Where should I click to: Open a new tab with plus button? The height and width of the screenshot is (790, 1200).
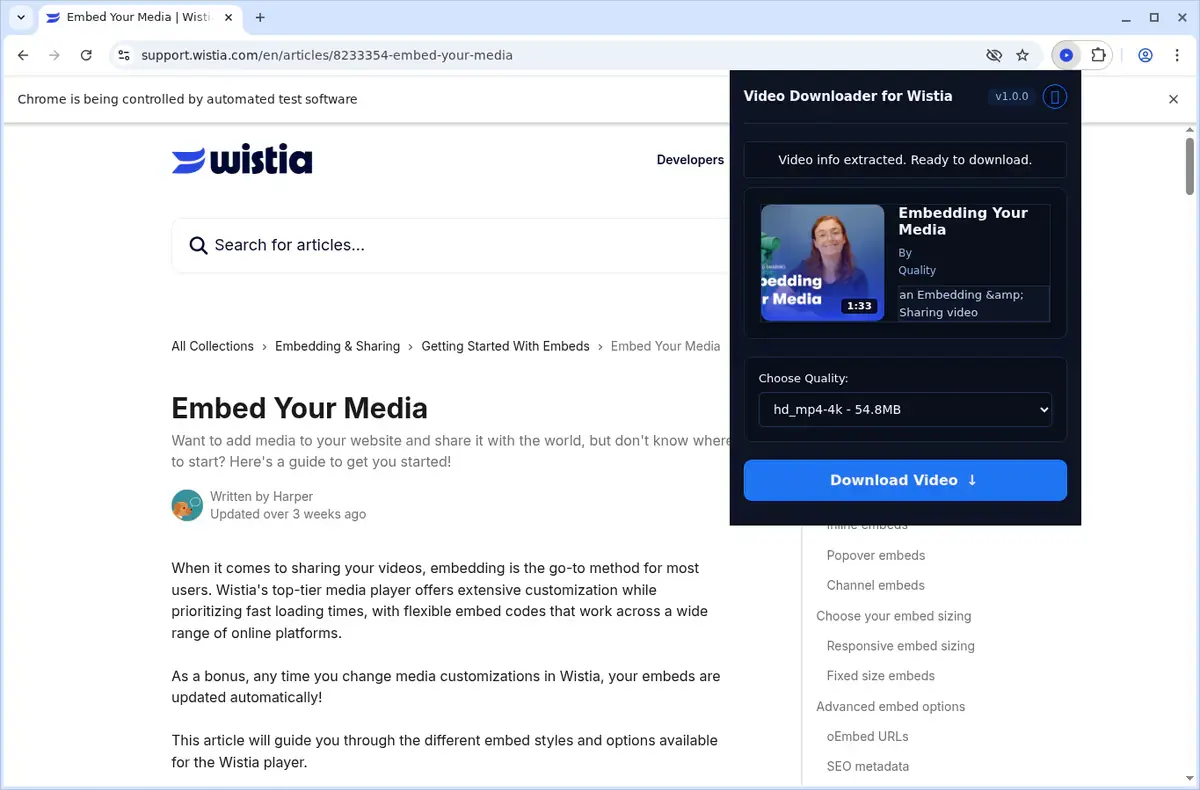260,17
